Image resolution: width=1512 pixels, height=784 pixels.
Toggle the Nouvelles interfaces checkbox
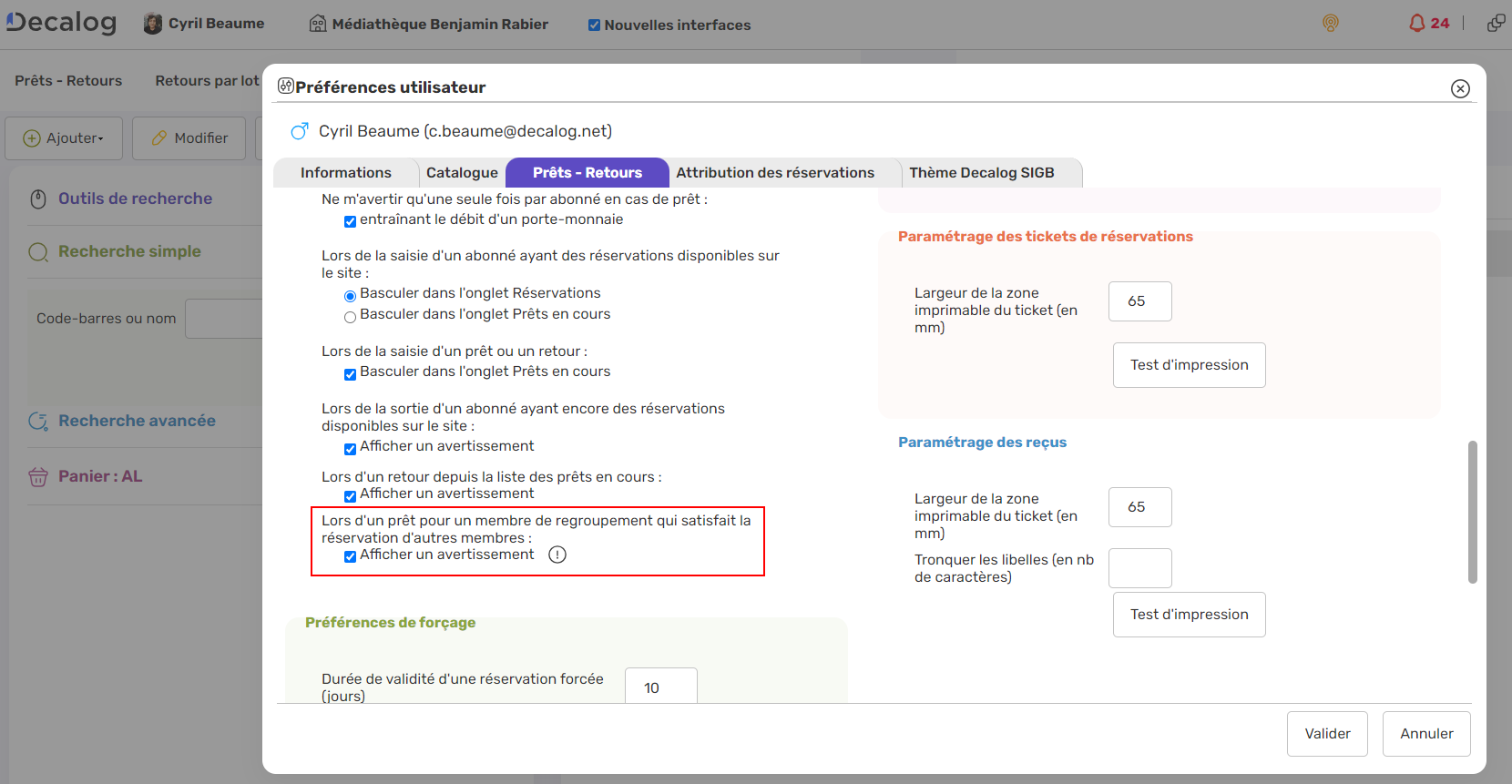point(594,25)
